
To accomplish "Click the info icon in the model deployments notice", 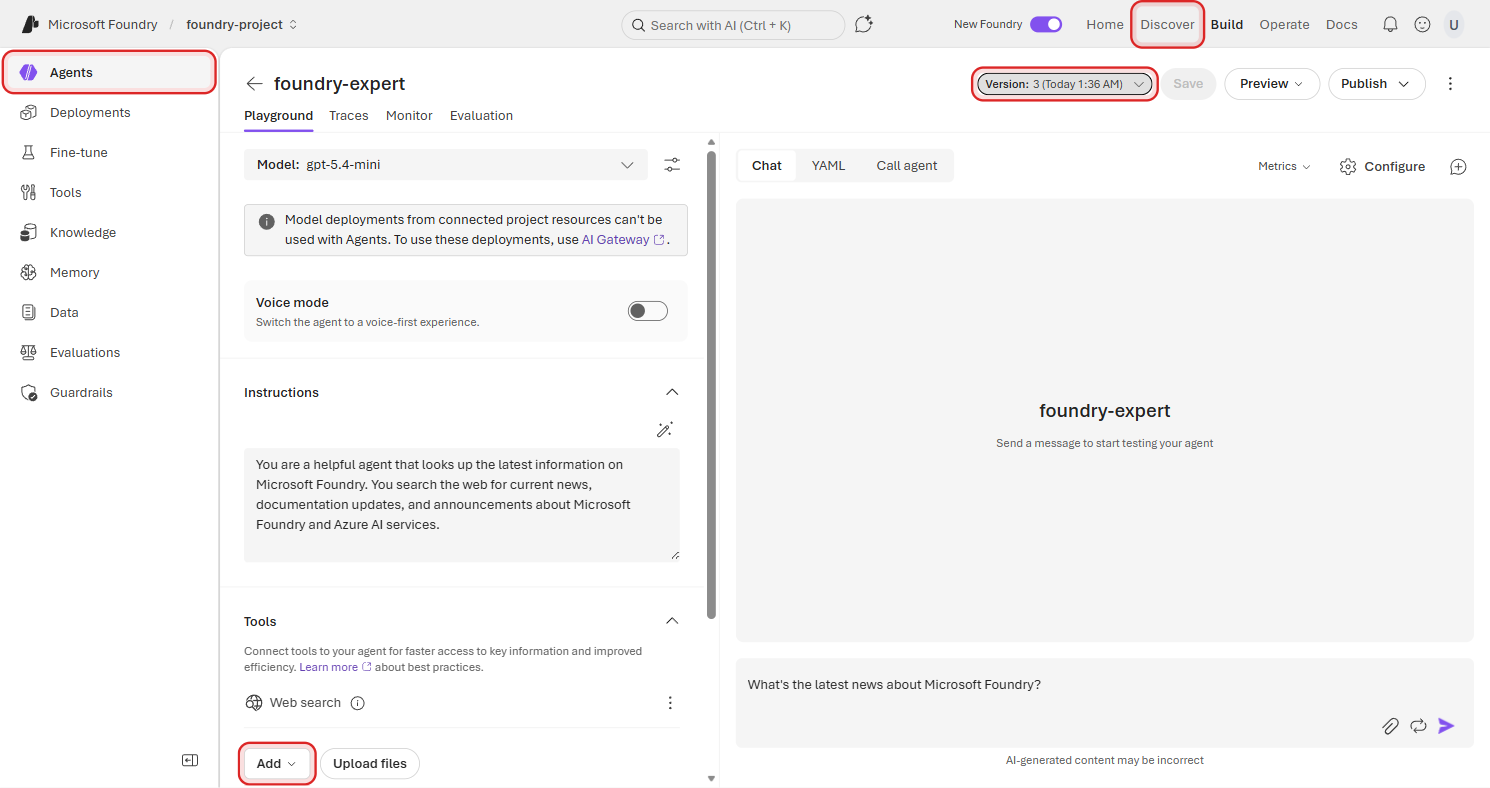I will click(x=267, y=222).
